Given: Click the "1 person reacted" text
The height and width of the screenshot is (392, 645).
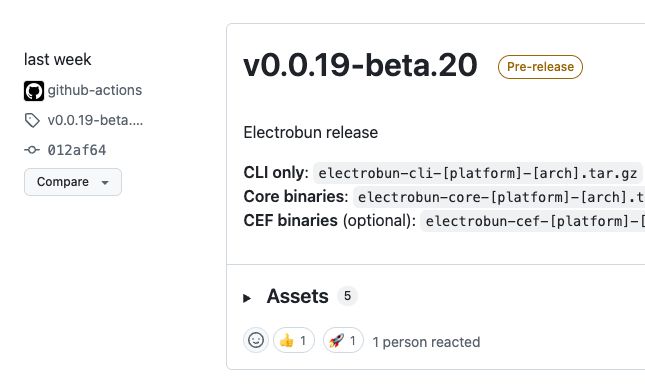Looking at the screenshot, I should coord(426,342).
